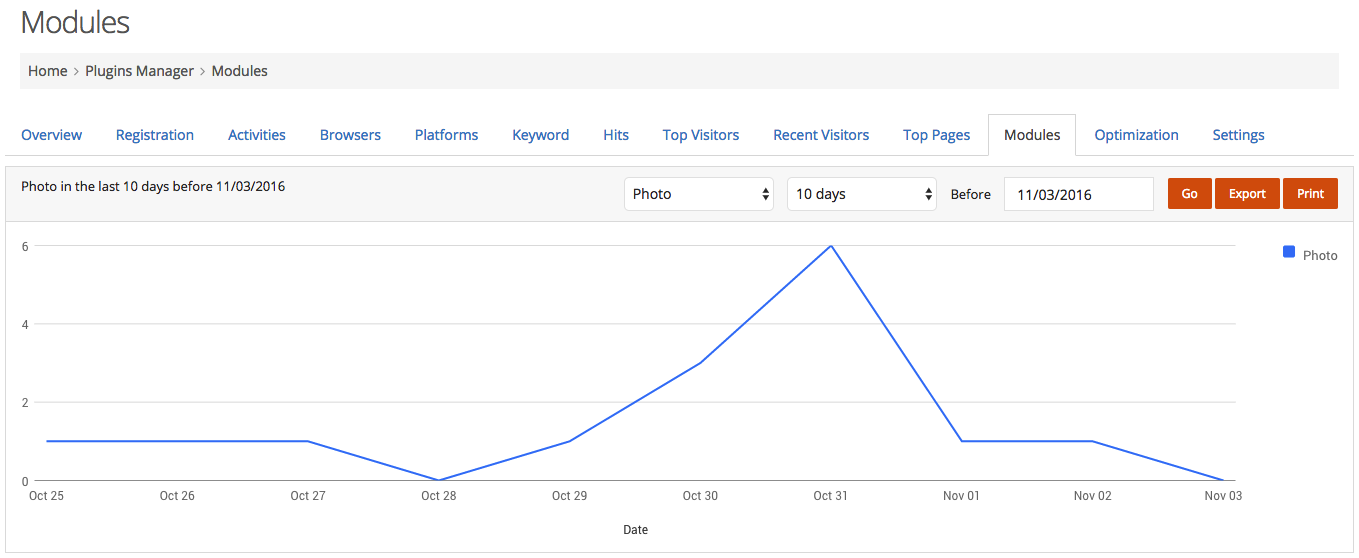Click the Print button
The height and width of the screenshot is (558, 1359).
(x=1310, y=194)
